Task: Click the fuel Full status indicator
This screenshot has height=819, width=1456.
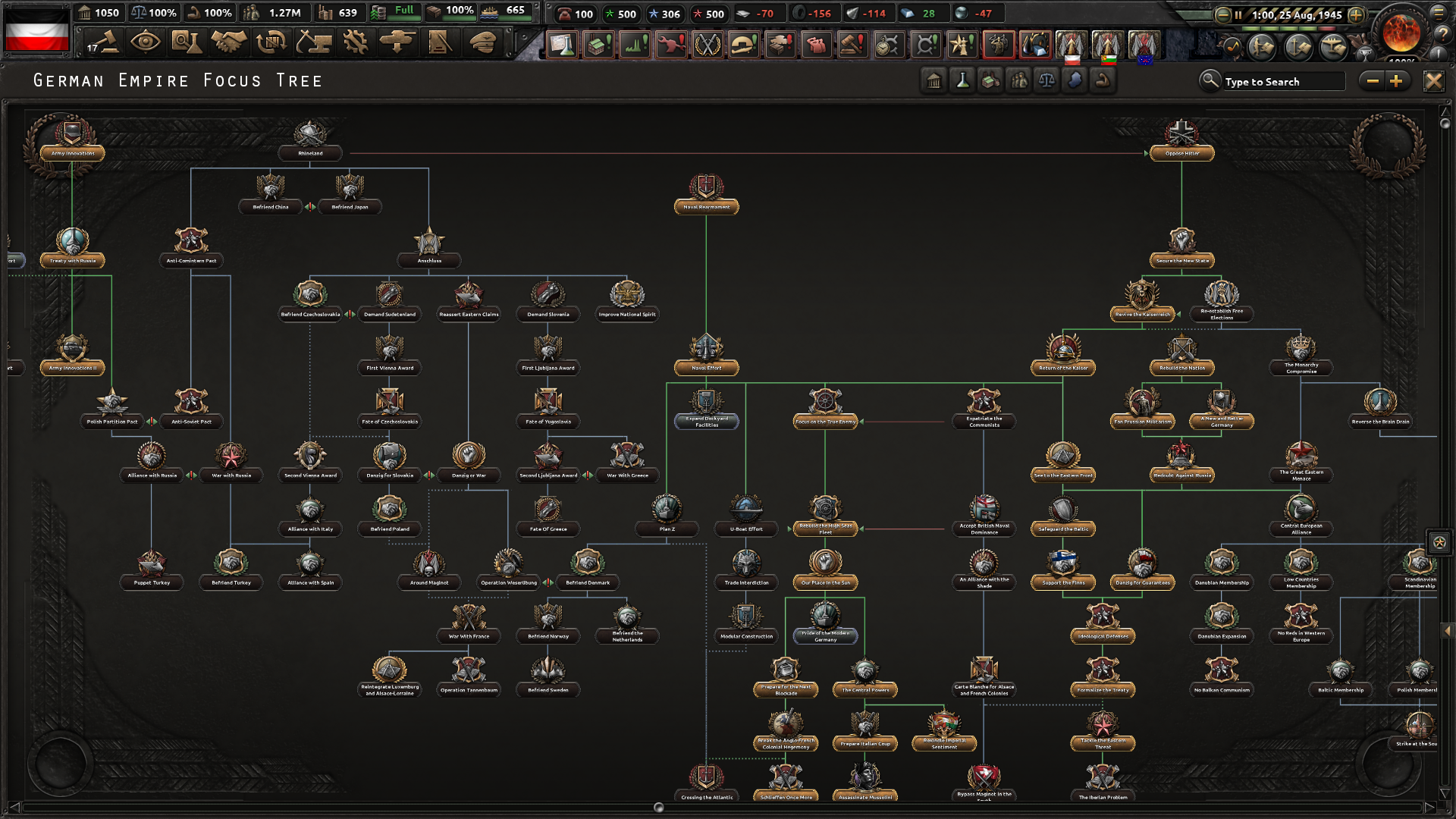Action: tap(395, 12)
